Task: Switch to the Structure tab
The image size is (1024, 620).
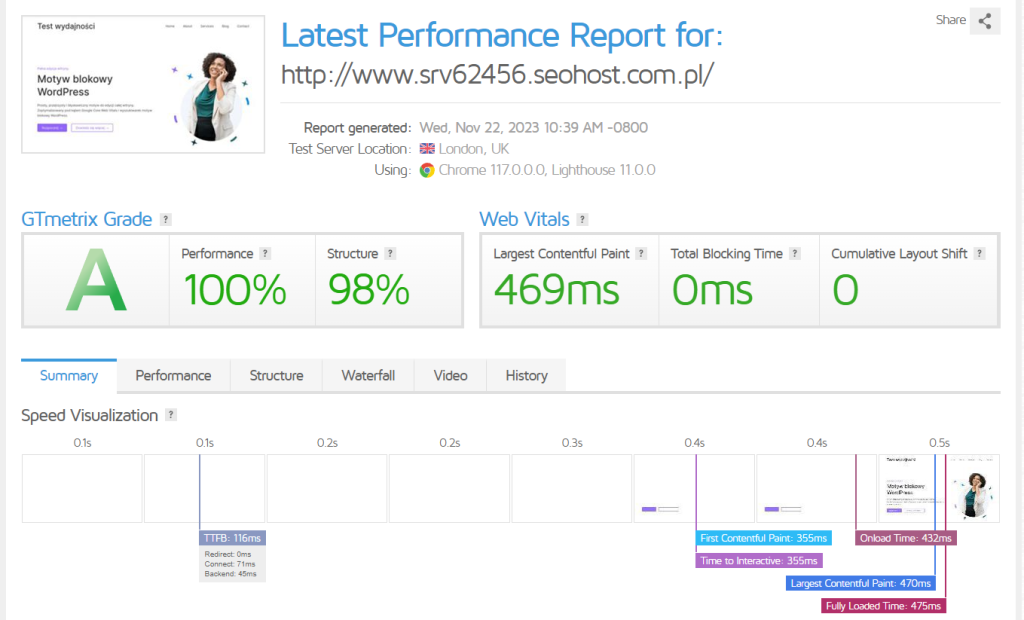Action: click(276, 376)
